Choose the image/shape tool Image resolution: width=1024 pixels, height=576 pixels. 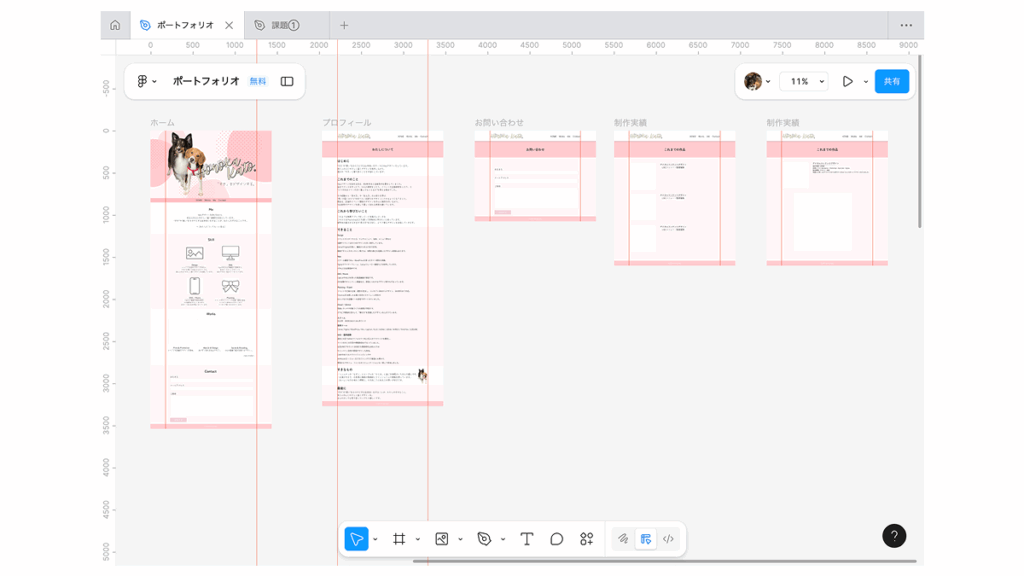pyautogui.click(x=441, y=539)
